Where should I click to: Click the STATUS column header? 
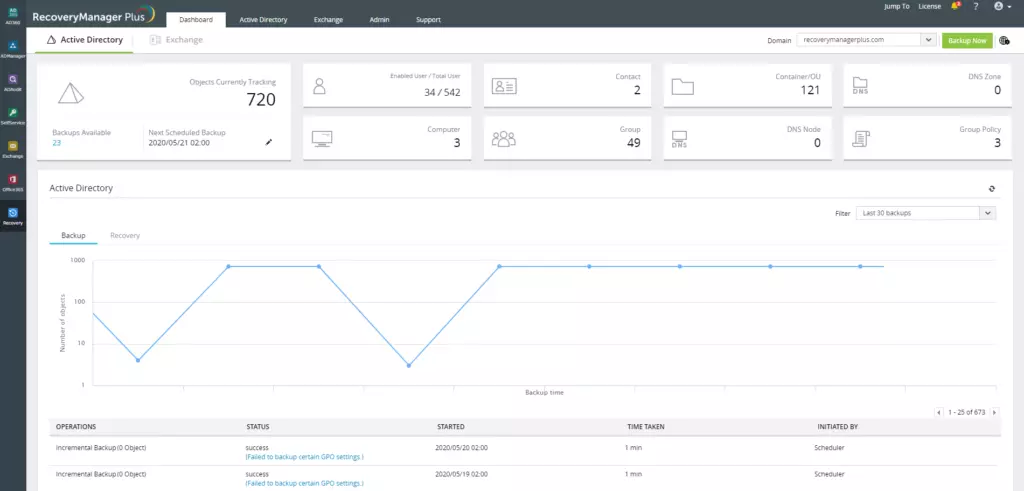257,426
